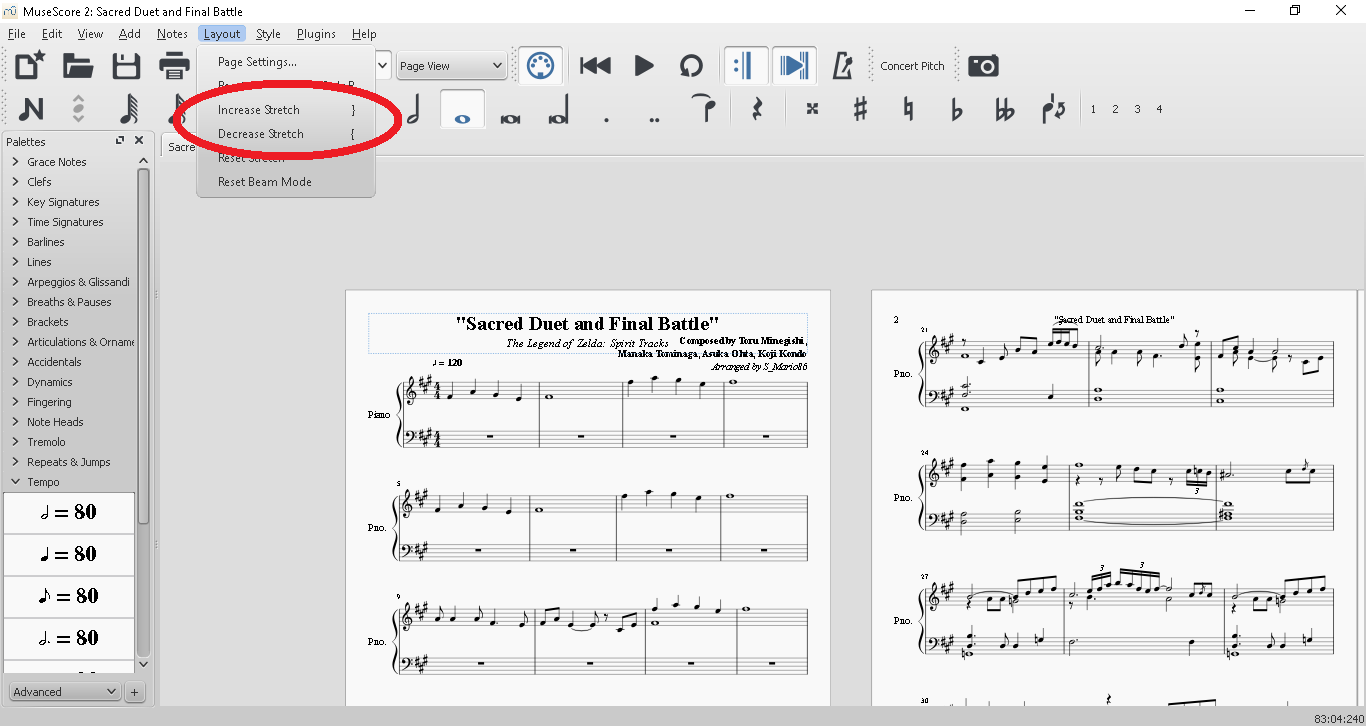1366x726 pixels.
Task: Select voice 4
Action: (x=1159, y=109)
